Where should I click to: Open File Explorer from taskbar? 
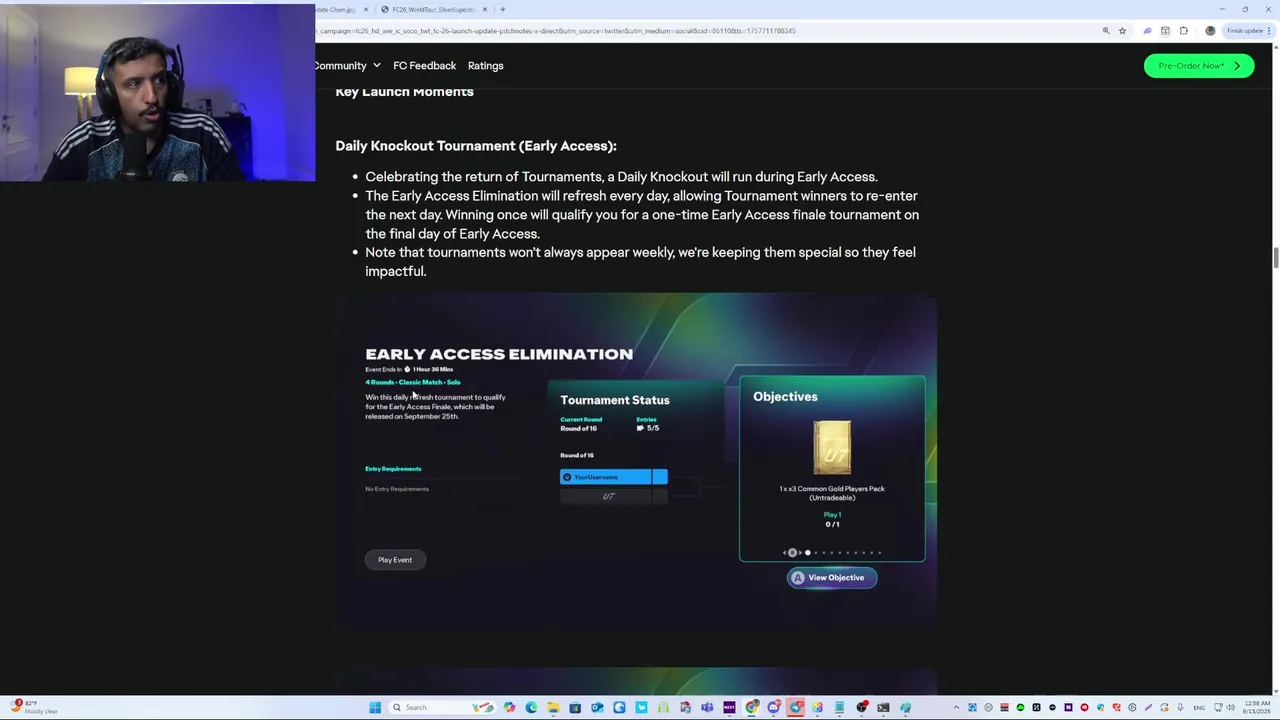click(x=553, y=707)
